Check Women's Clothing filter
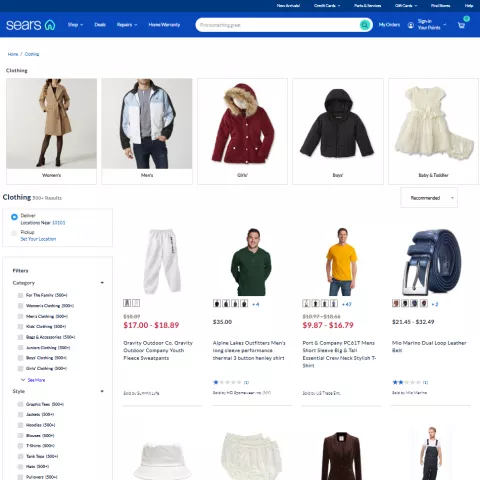Screen dimensions: 480x480 20,306
